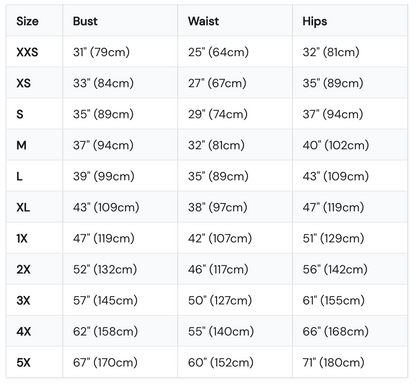Select the XS size row label
Image resolution: width=416 pixels, height=385 pixels.
23,83
